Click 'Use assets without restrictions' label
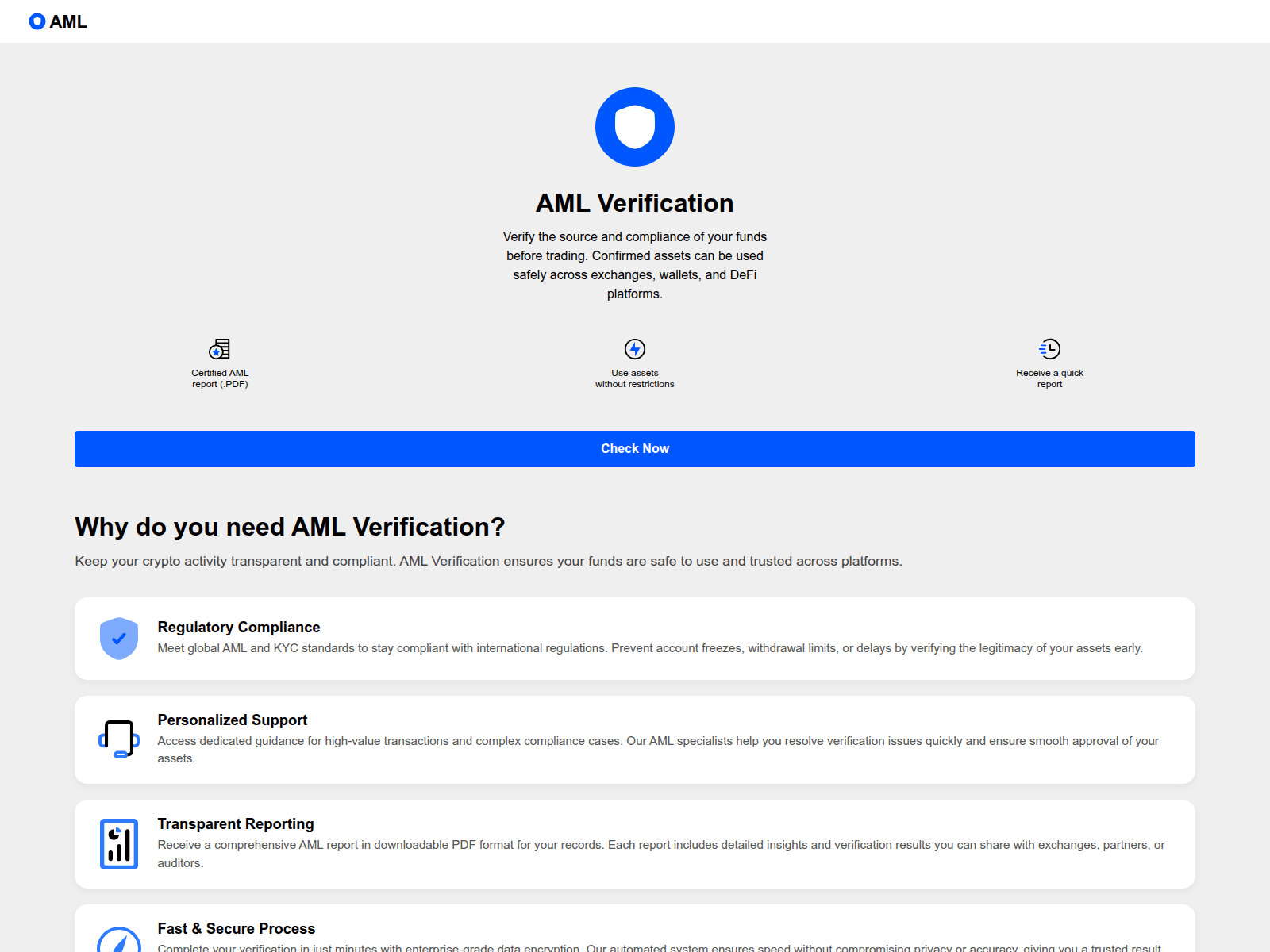Screen dimensions: 1270x952 [635, 378]
